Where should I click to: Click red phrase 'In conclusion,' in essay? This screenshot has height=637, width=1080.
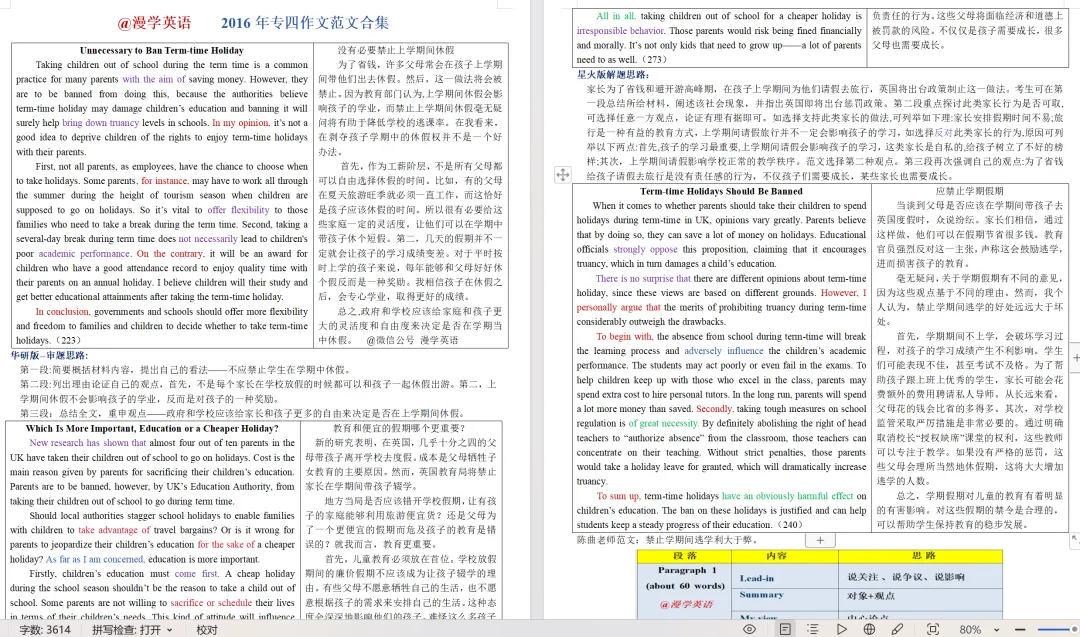63,311
